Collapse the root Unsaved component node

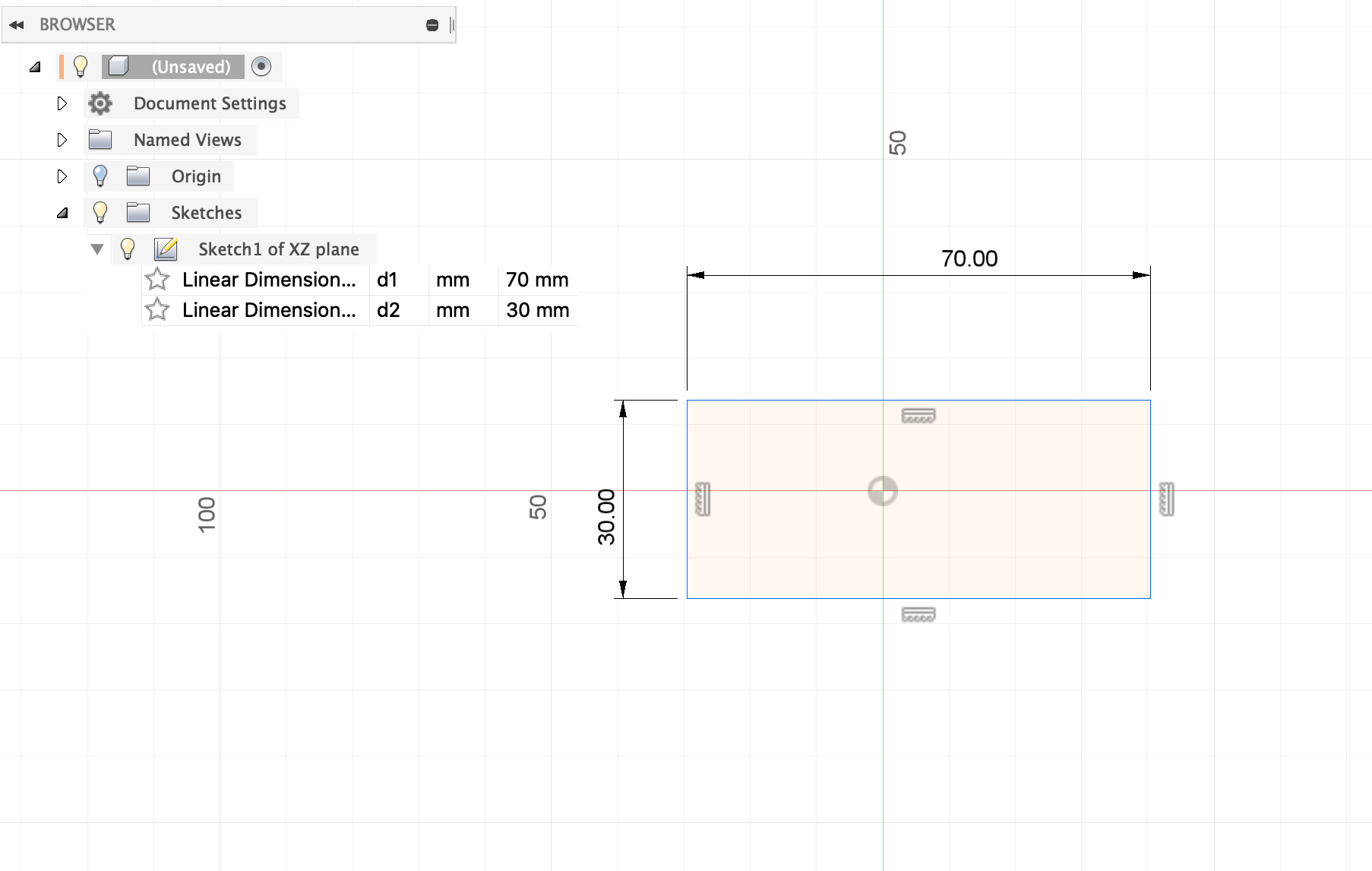click(35, 67)
